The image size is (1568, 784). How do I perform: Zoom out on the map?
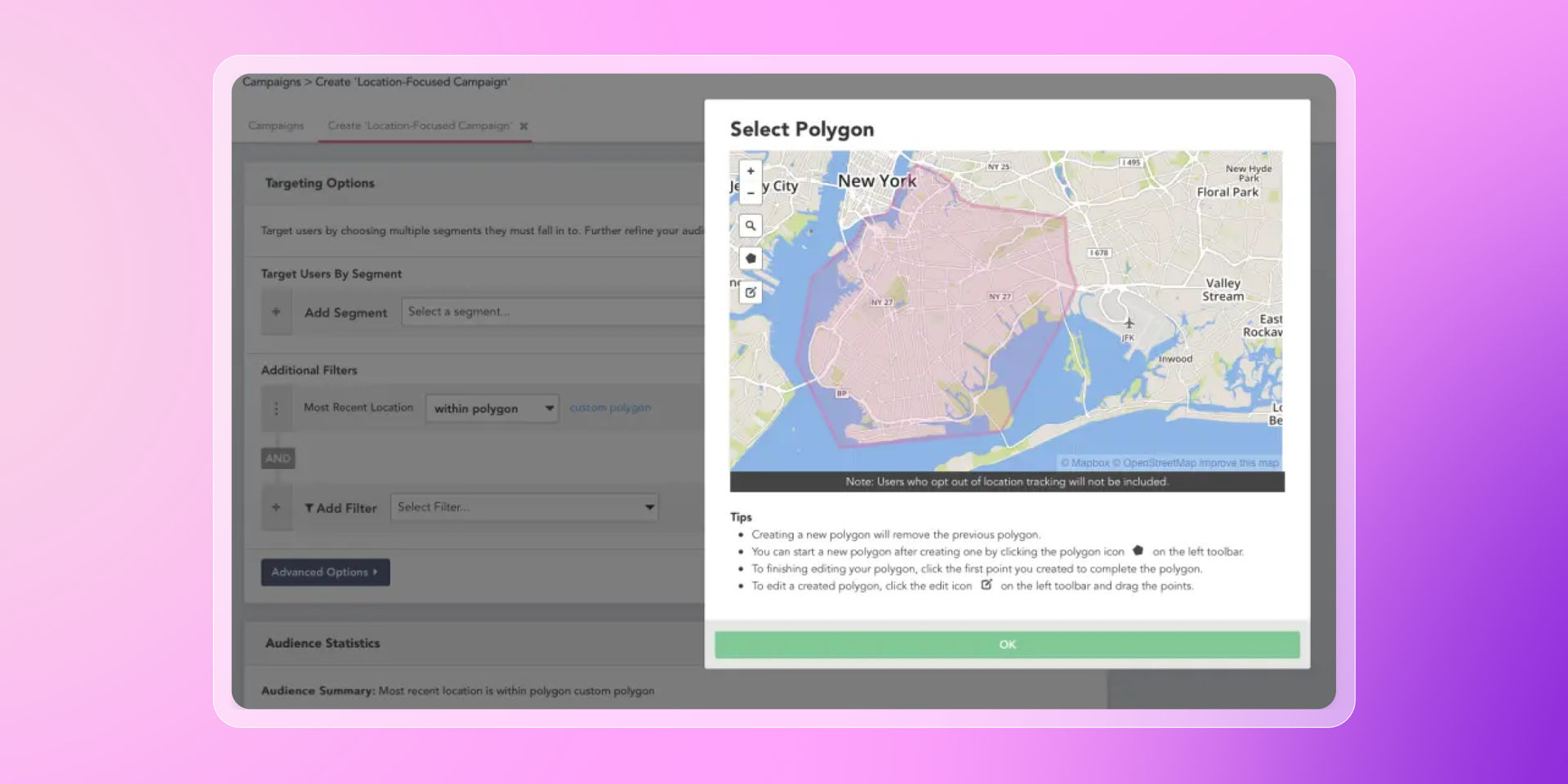pyautogui.click(x=751, y=194)
